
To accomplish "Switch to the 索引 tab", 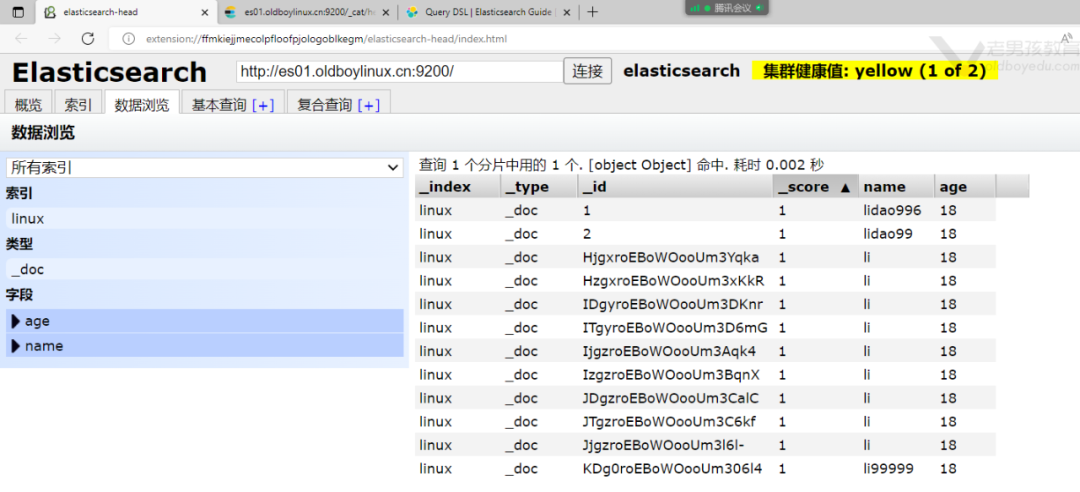I will [78, 105].
